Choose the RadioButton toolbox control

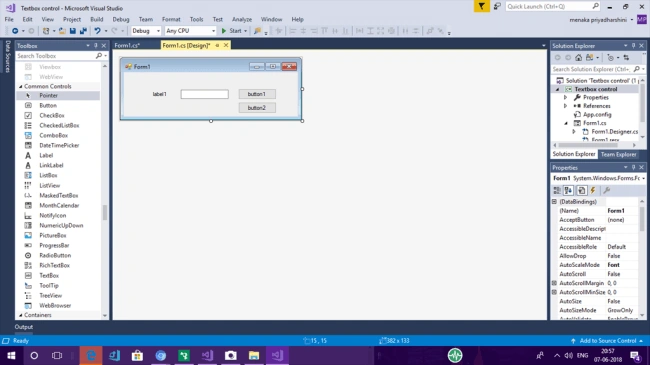tap(55, 255)
